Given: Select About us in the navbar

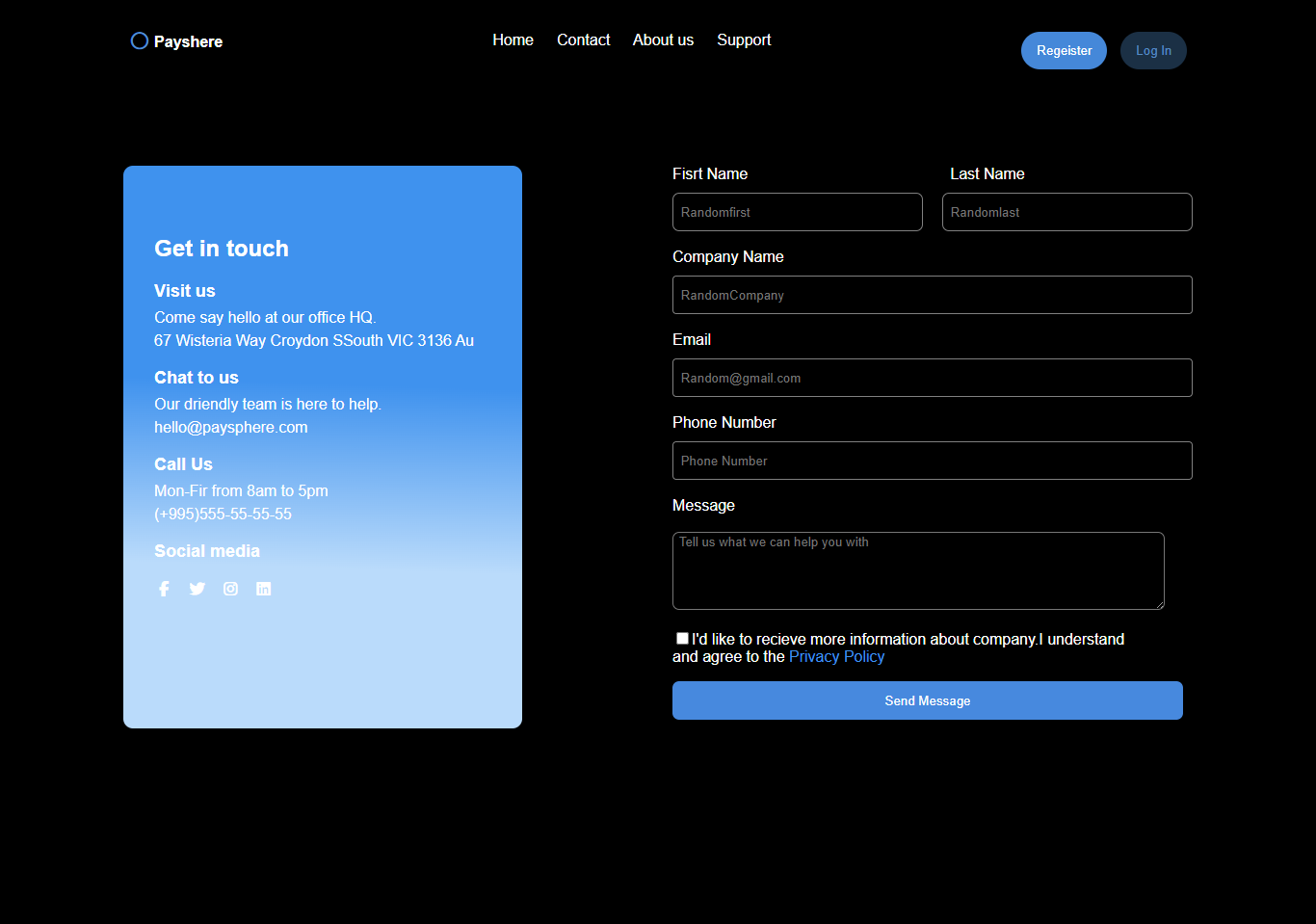Looking at the screenshot, I should [x=663, y=40].
